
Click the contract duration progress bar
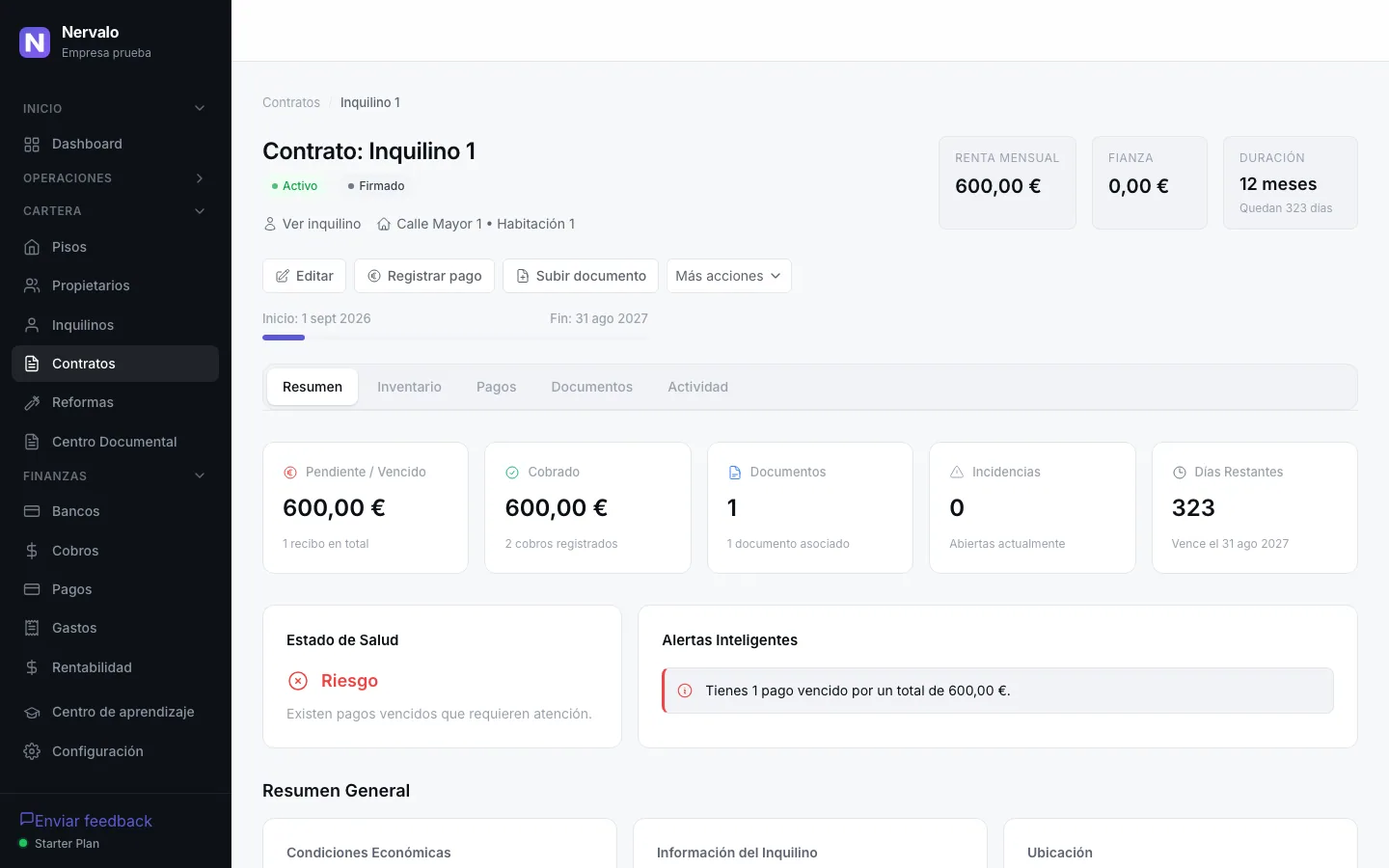point(455,338)
